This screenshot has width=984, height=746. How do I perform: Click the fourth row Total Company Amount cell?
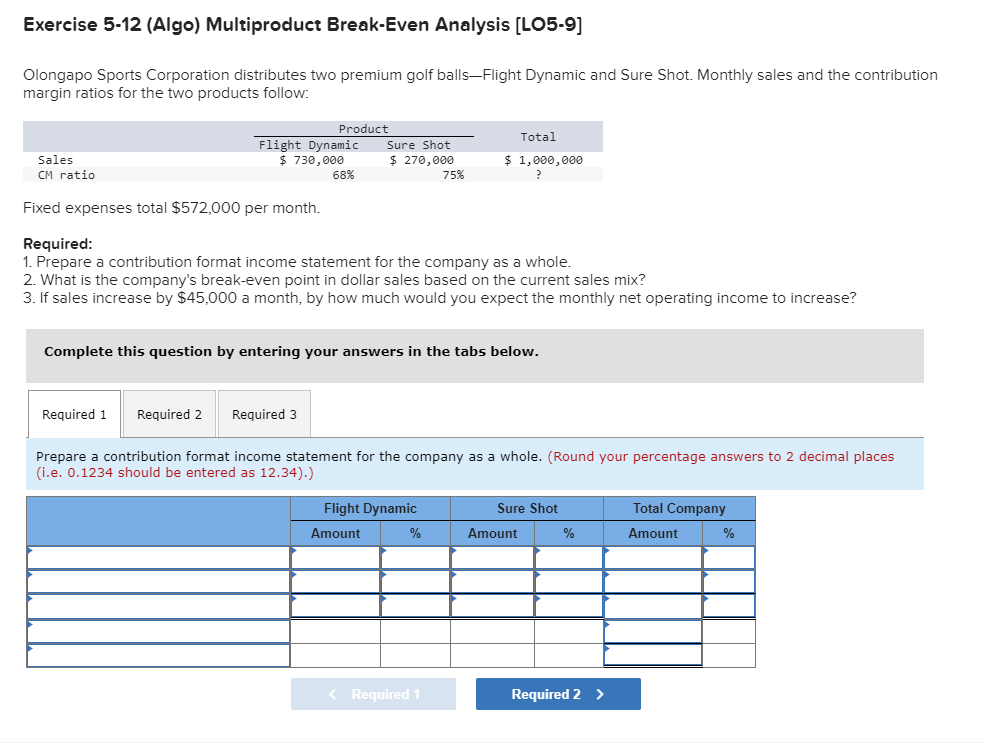click(652, 631)
